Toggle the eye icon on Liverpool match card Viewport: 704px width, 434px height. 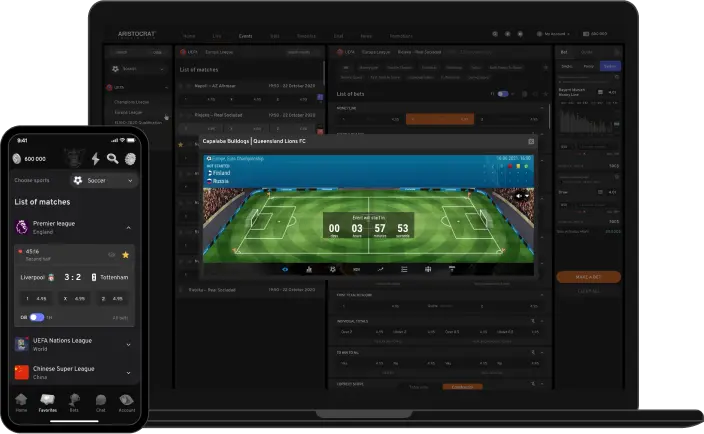[x=111, y=255]
